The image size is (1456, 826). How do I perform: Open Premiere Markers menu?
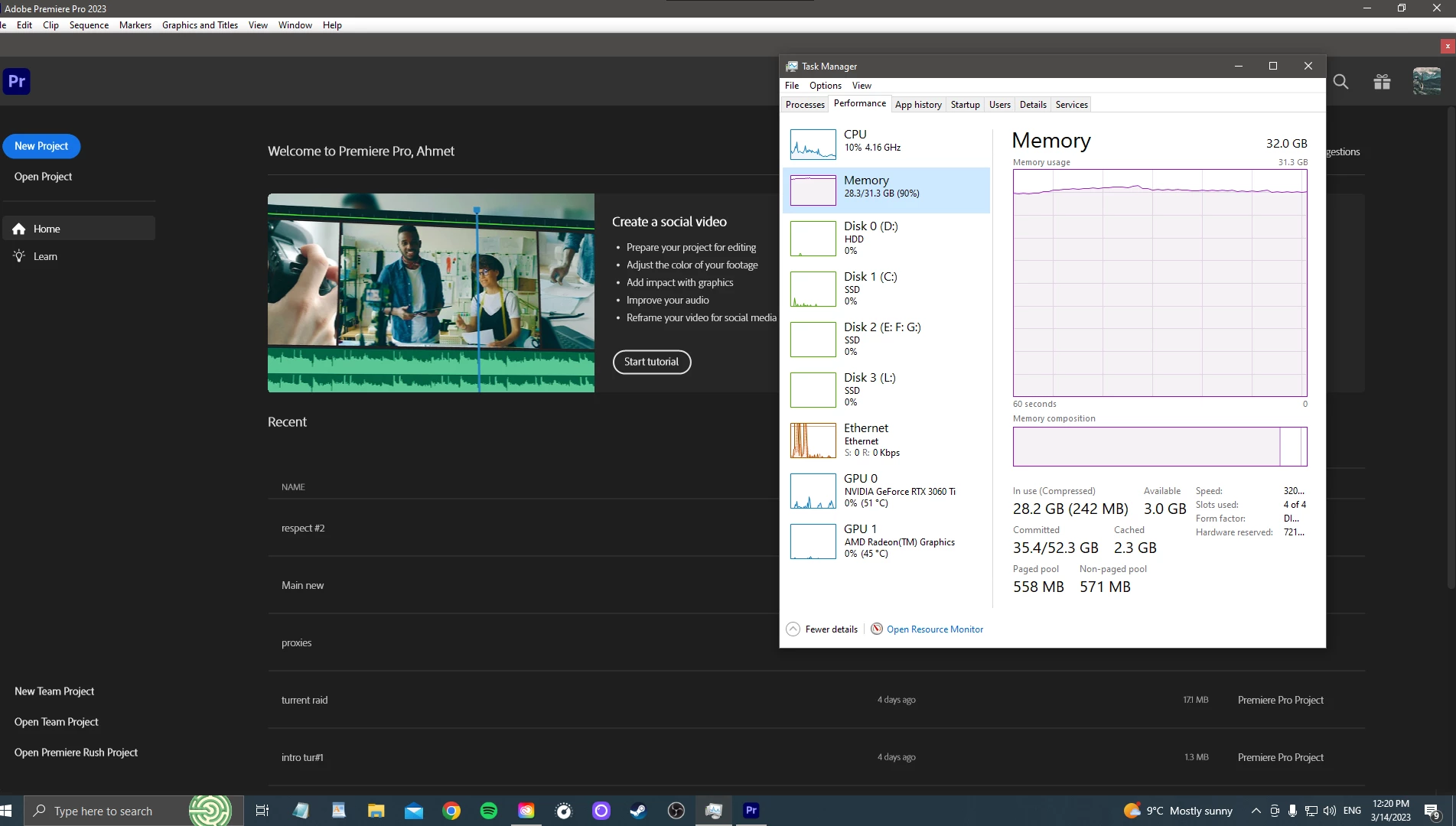(135, 25)
